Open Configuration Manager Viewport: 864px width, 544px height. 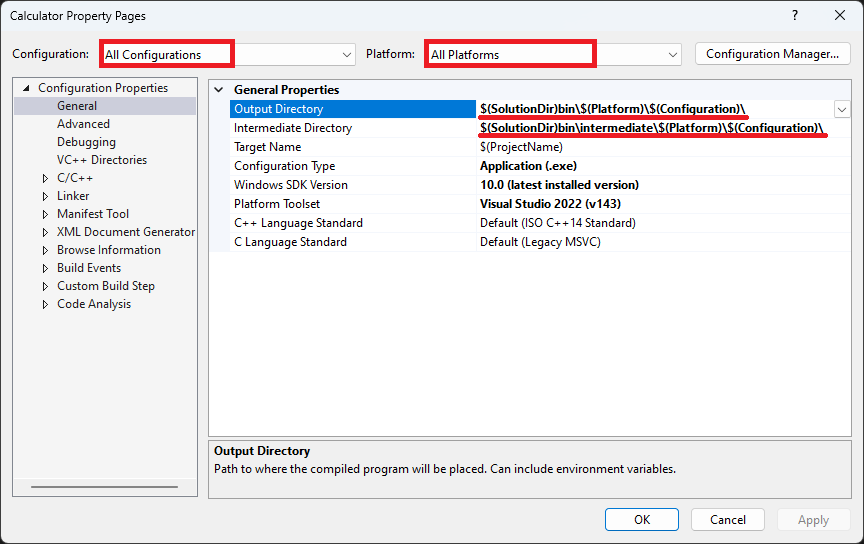click(773, 54)
